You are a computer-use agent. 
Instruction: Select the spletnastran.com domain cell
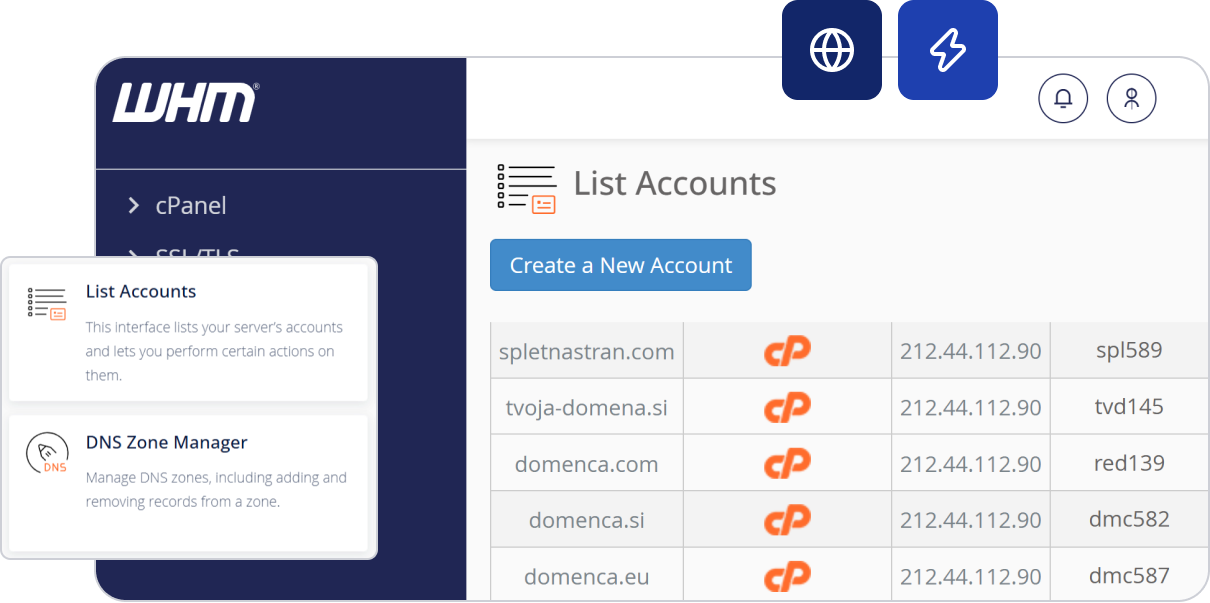(x=587, y=351)
